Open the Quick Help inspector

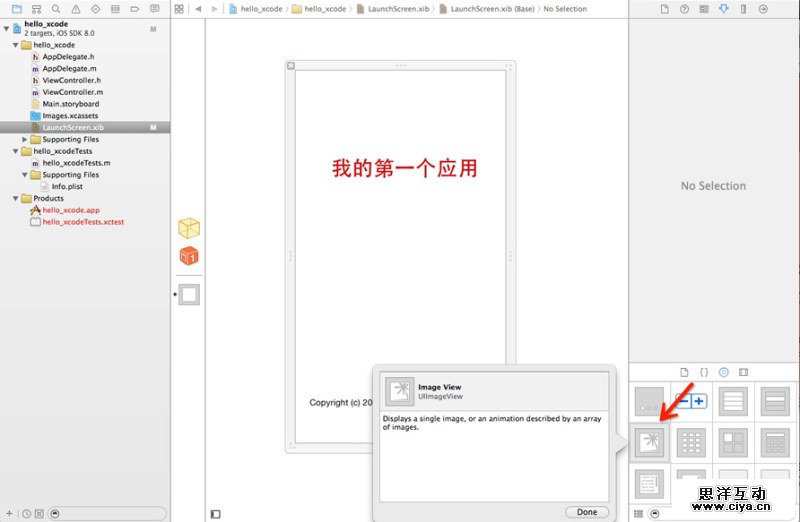tap(685, 9)
